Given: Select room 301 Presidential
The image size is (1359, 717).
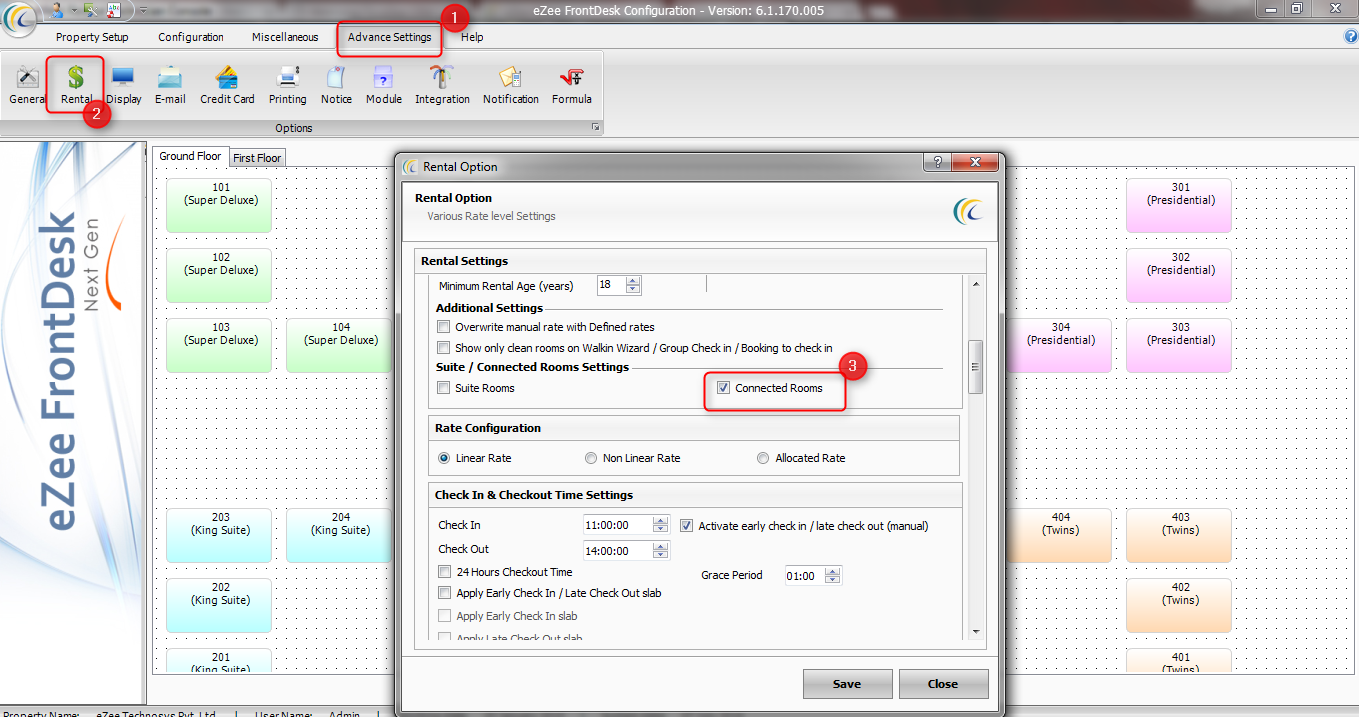Looking at the screenshot, I should [x=1180, y=205].
